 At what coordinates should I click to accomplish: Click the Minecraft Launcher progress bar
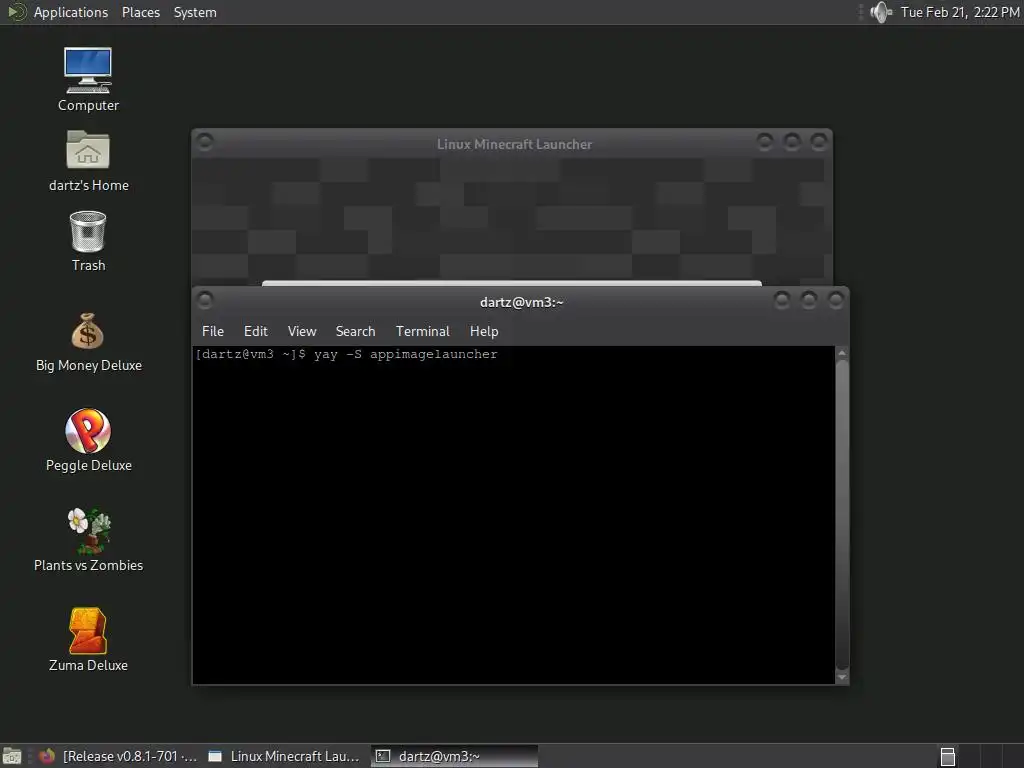point(511,283)
